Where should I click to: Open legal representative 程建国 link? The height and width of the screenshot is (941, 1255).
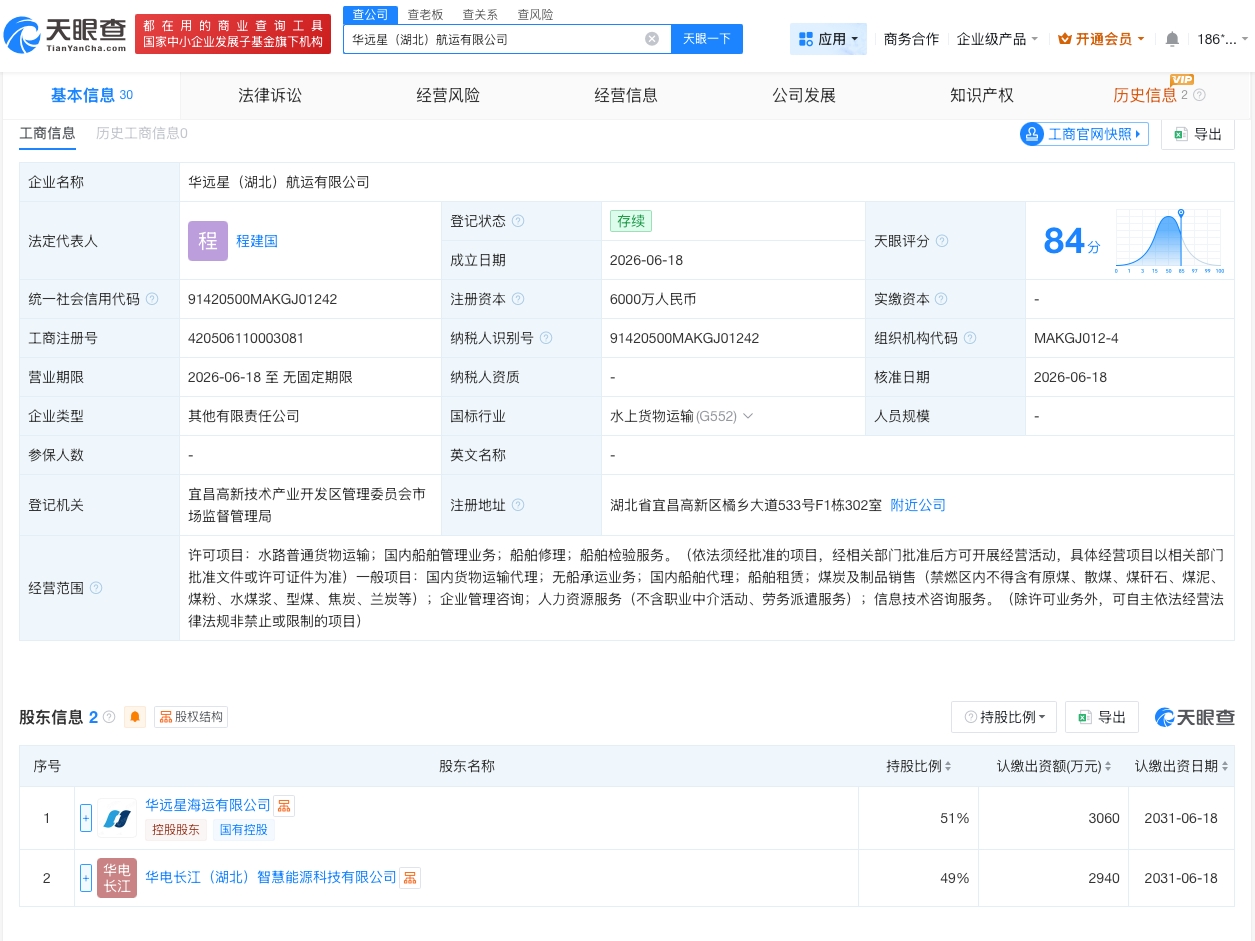(257, 241)
